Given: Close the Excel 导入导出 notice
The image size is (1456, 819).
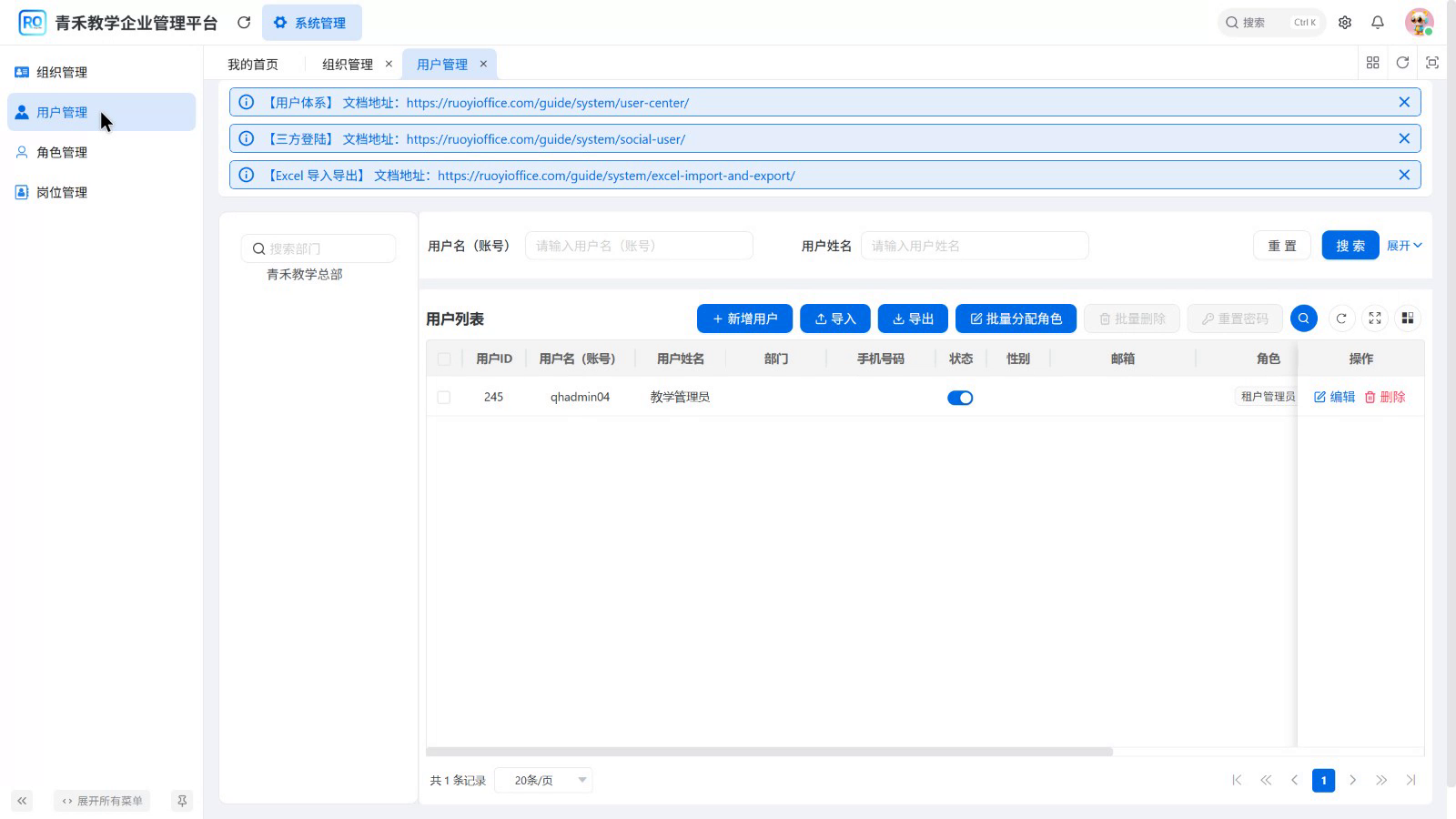Looking at the screenshot, I should click(x=1404, y=176).
